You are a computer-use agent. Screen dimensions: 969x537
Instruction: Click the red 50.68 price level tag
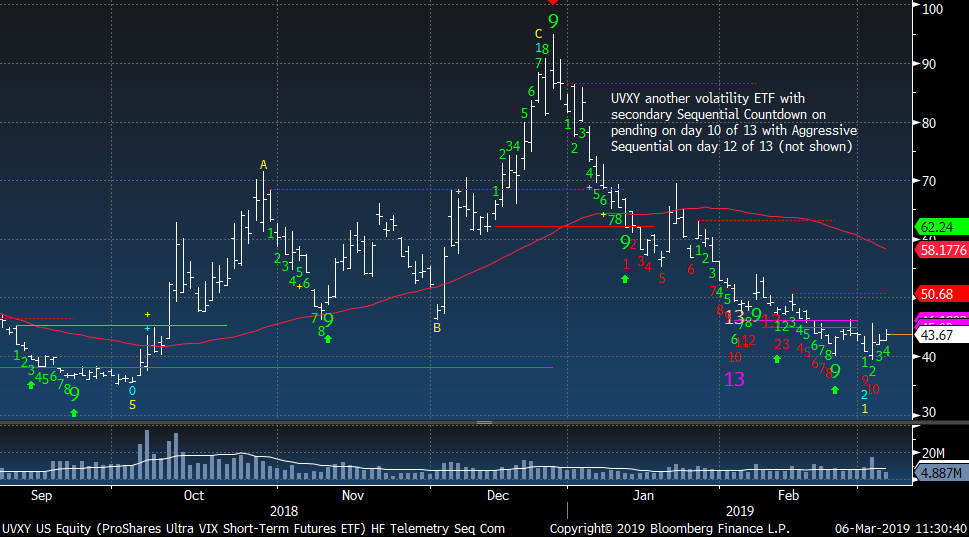click(x=941, y=294)
